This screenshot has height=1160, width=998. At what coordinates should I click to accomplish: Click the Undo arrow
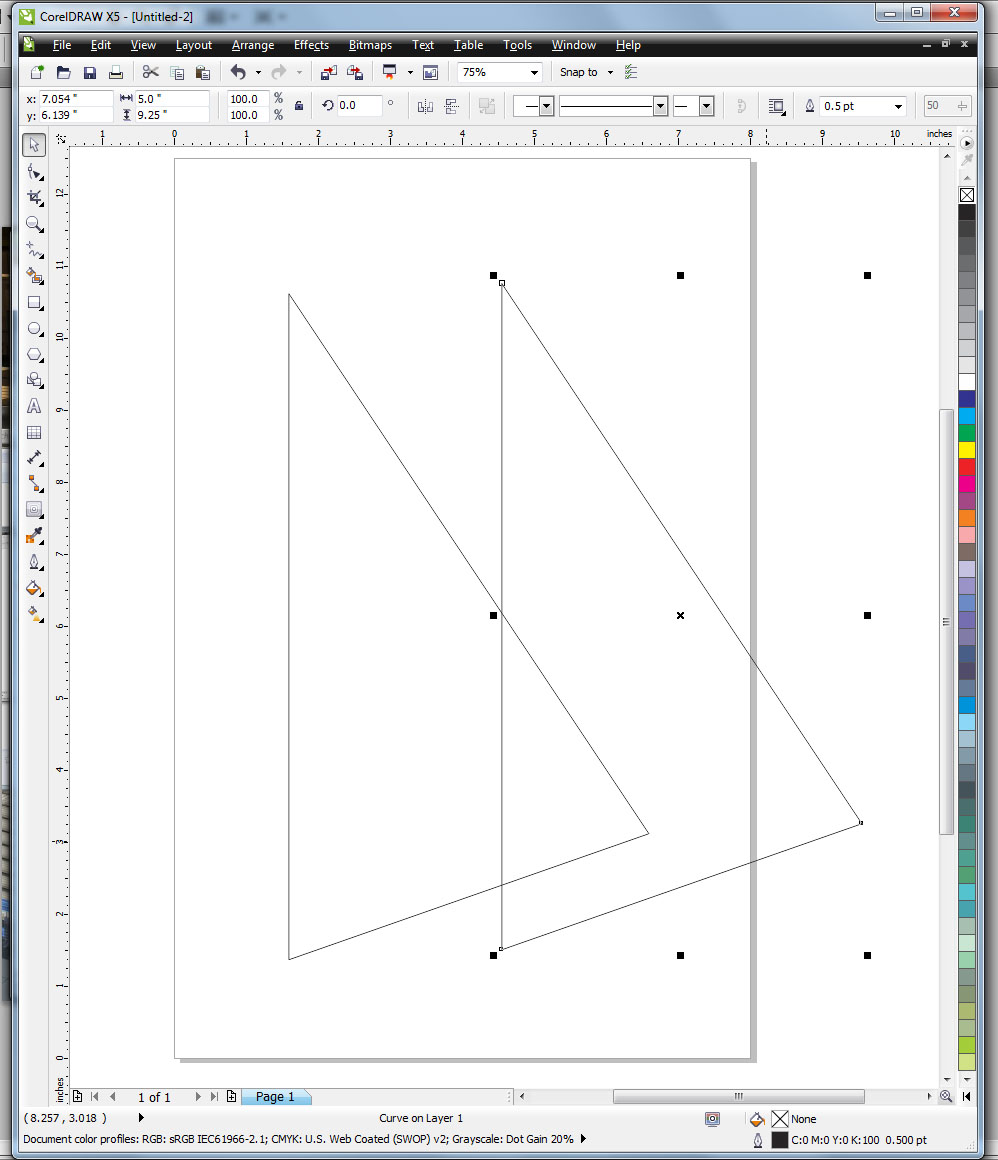click(x=238, y=72)
